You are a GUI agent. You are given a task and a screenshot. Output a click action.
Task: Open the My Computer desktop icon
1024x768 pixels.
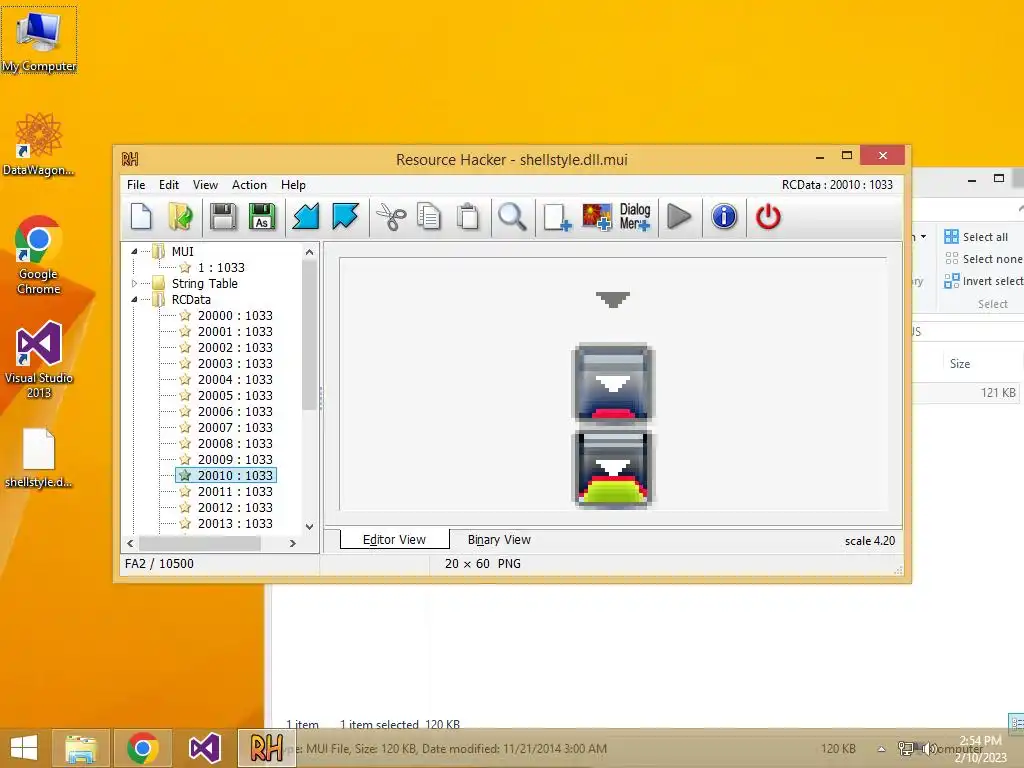tap(39, 40)
